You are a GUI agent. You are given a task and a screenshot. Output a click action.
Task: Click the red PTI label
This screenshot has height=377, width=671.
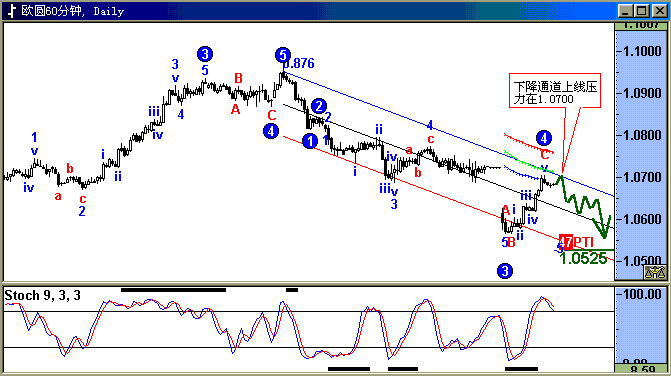point(583,242)
